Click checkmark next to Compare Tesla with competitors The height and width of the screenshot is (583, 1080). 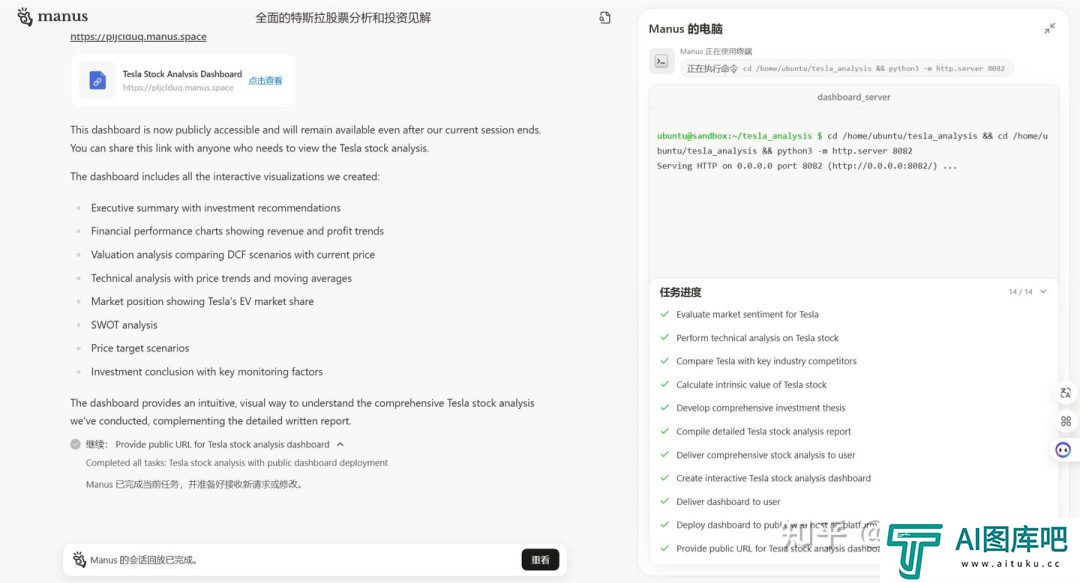[x=665, y=360]
